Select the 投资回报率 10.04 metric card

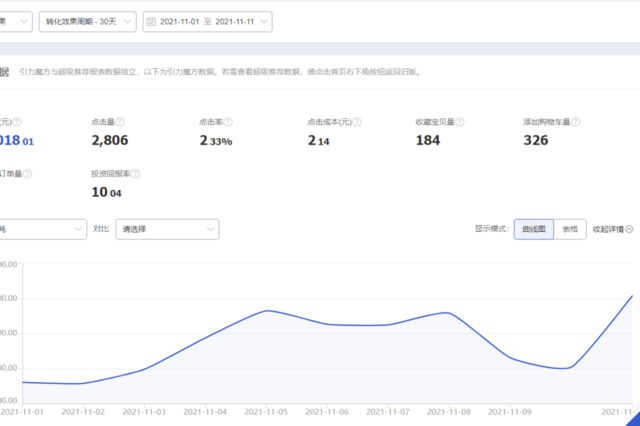116,184
